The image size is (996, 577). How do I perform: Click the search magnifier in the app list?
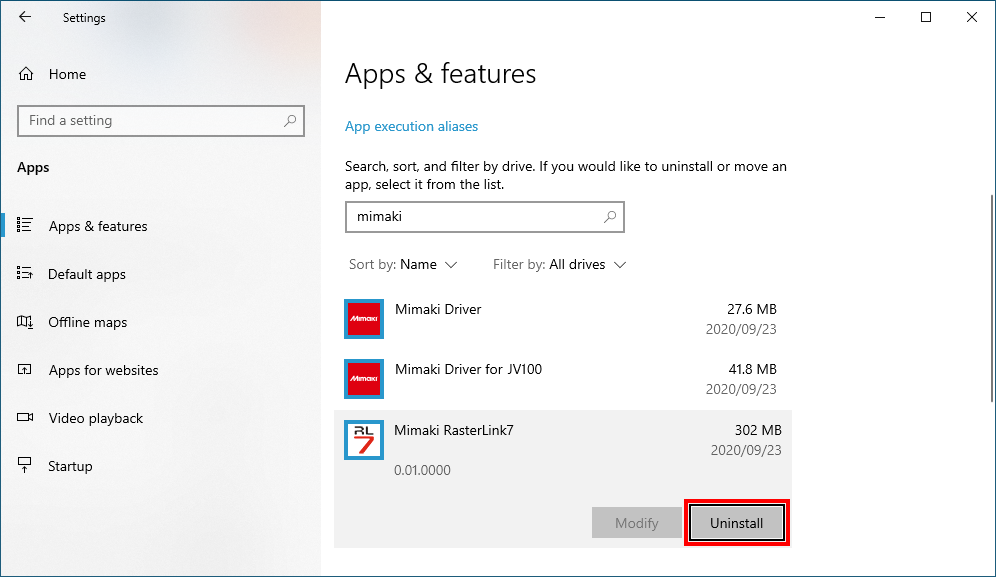point(609,217)
